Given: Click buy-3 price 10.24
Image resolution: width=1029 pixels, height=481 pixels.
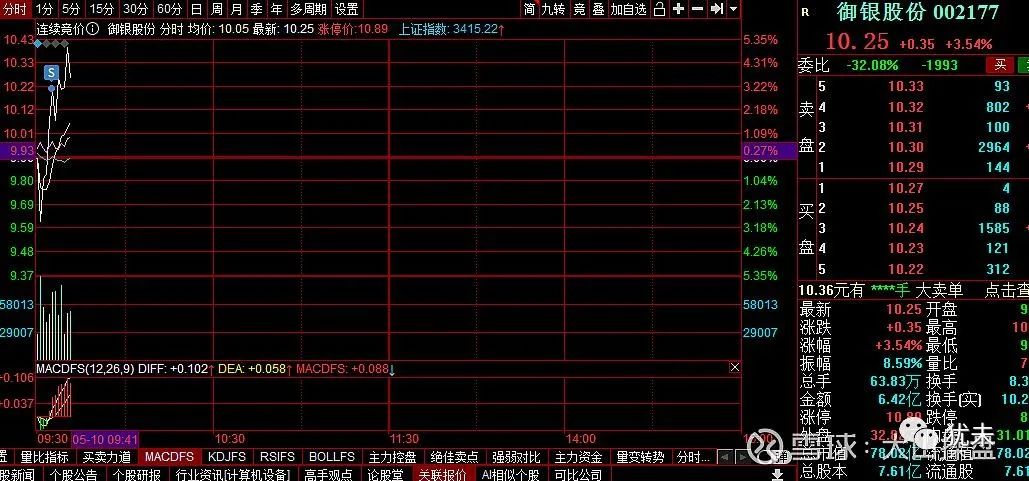Looking at the screenshot, I should click(x=906, y=228).
